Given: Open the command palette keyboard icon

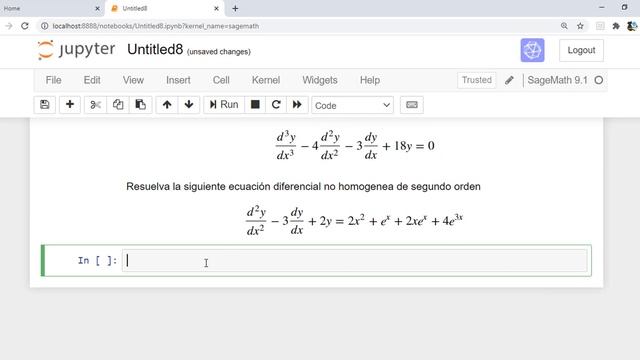Looking at the screenshot, I should 411,105.
